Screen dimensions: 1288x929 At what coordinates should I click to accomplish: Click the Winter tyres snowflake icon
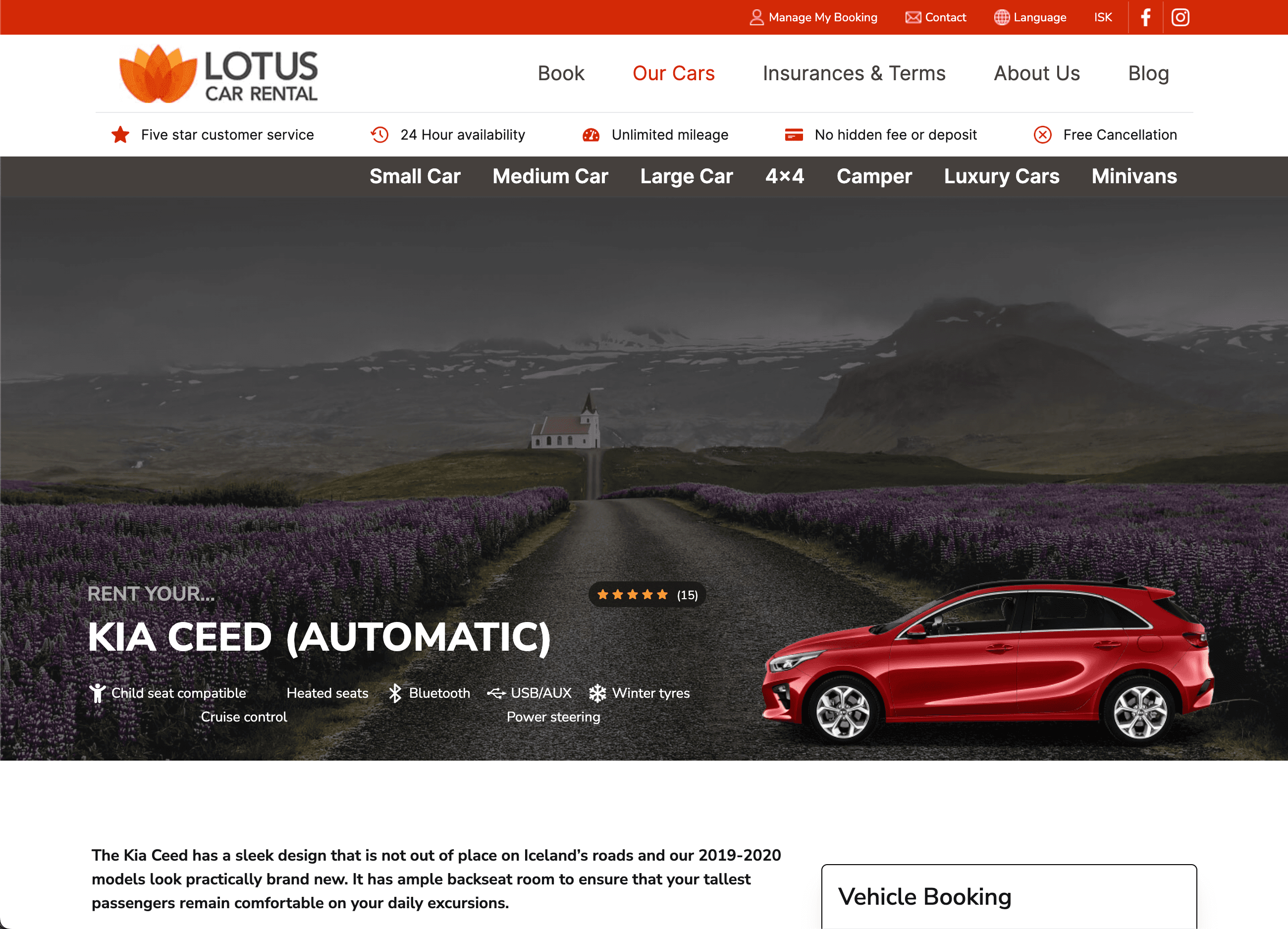597,693
